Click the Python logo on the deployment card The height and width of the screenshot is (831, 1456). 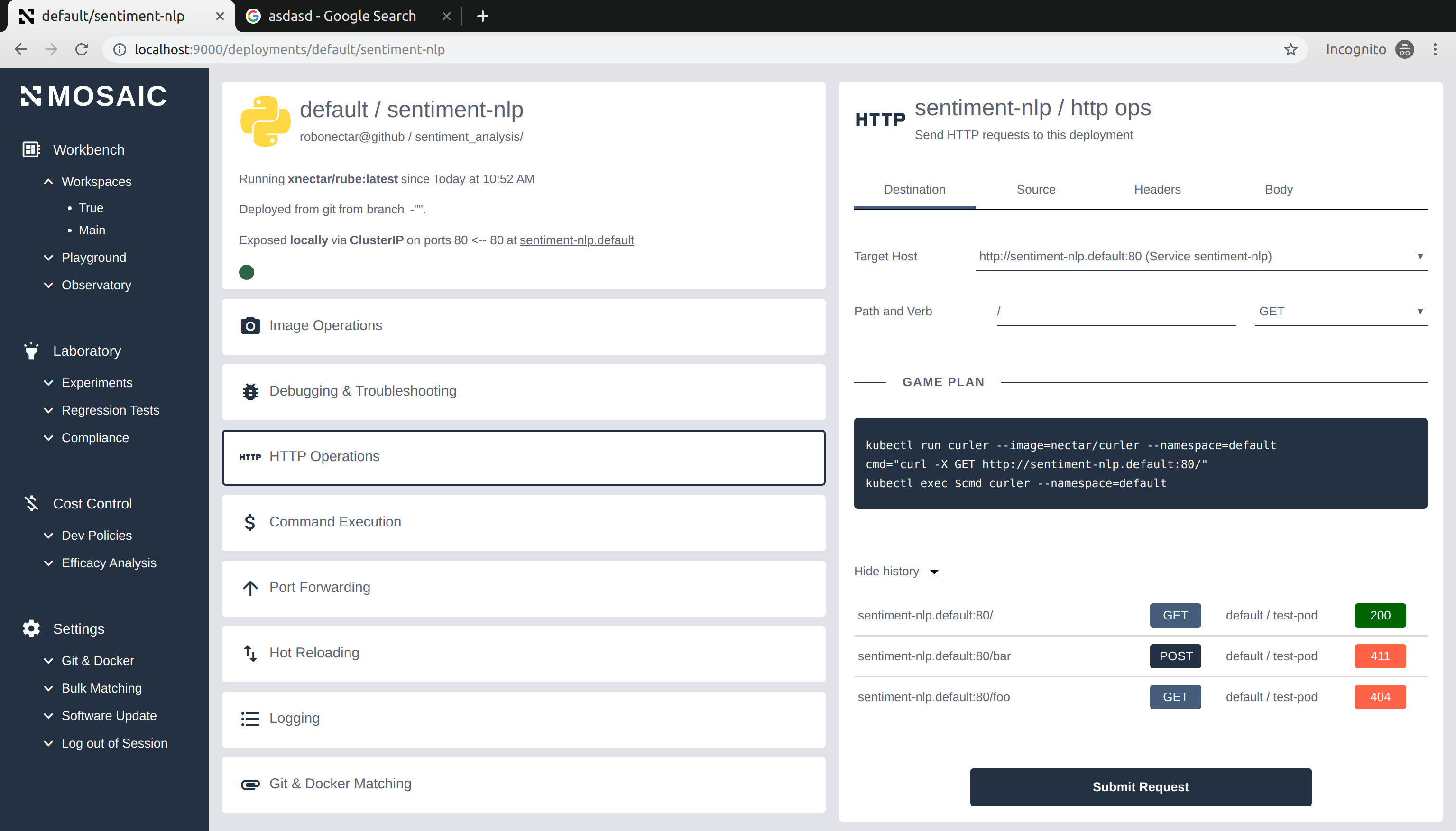coord(265,121)
